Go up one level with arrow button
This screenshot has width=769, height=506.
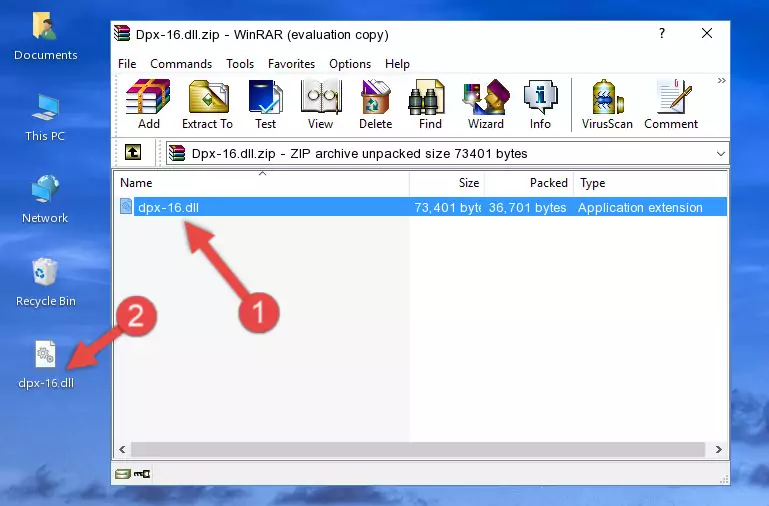coord(133,152)
